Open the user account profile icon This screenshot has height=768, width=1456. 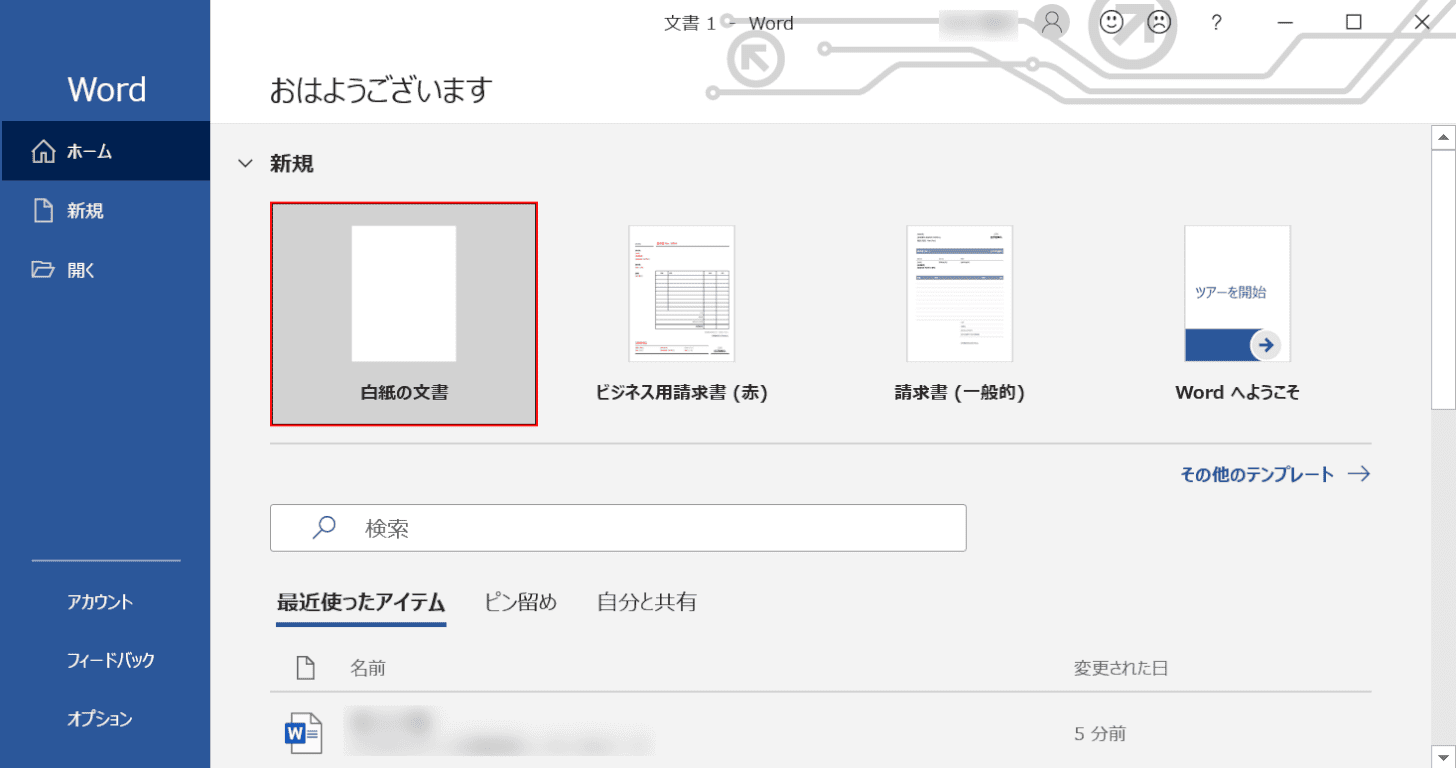1051,22
